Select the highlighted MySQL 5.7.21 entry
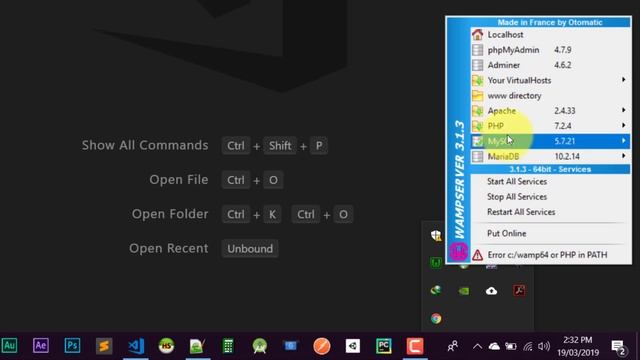The image size is (640, 360). click(x=550, y=141)
